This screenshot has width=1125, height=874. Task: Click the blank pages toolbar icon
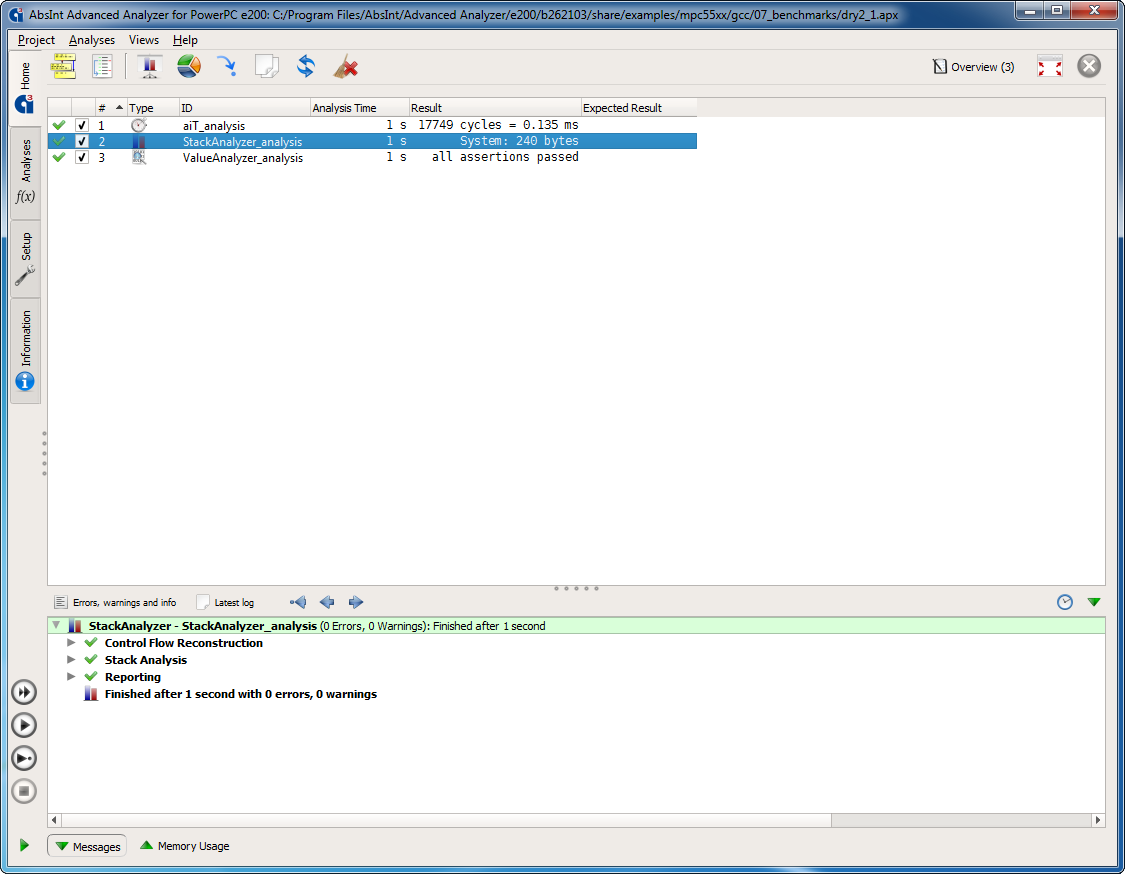(267, 66)
